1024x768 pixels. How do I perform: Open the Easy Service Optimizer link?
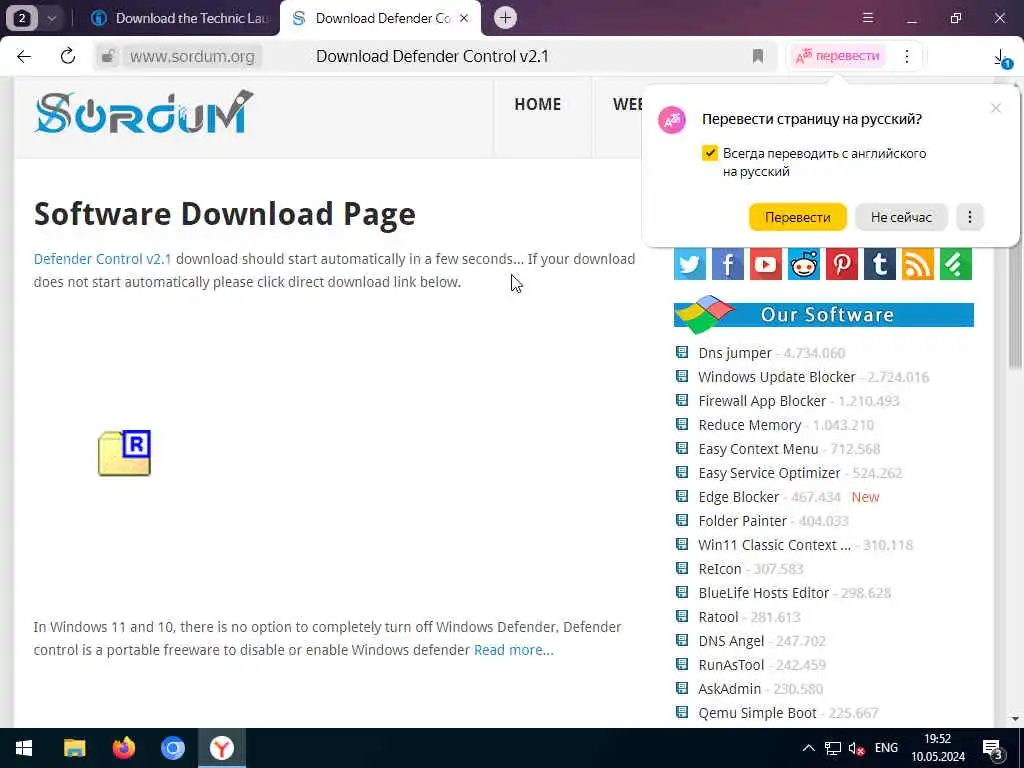(x=769, y=473)
